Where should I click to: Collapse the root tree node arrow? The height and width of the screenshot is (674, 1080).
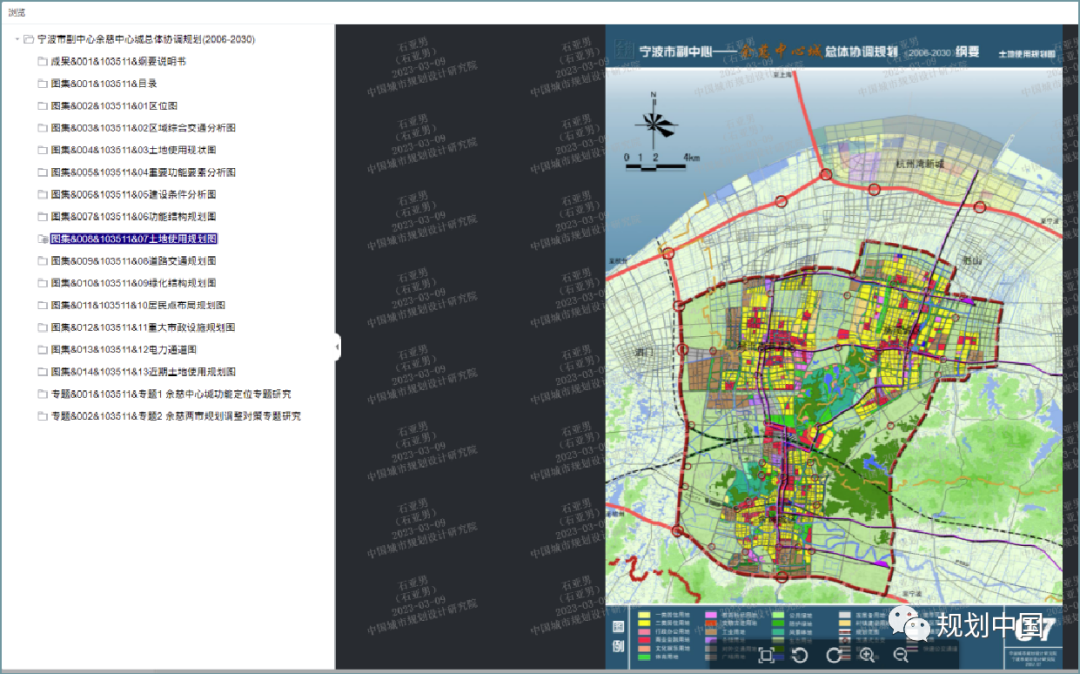pos(17,39)
